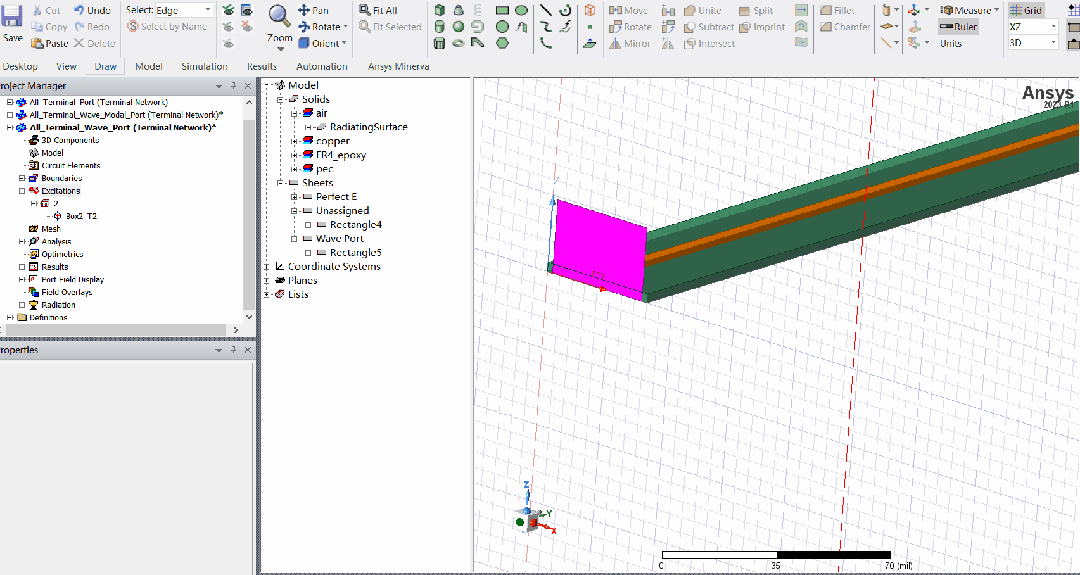Click the Pan view tool
This screenshot has height=575, width=1080.
tap(313, 10)
